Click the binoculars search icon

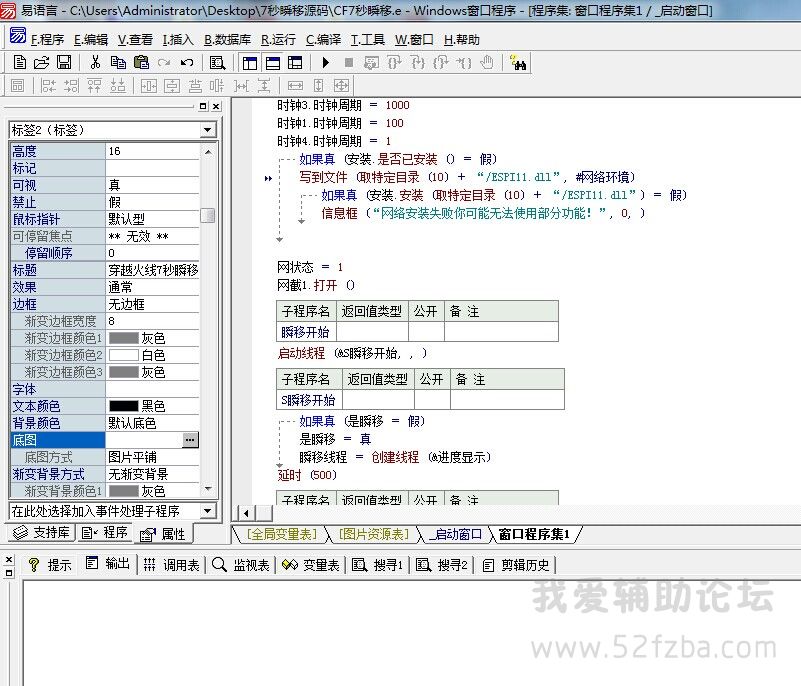click(518, 62)
